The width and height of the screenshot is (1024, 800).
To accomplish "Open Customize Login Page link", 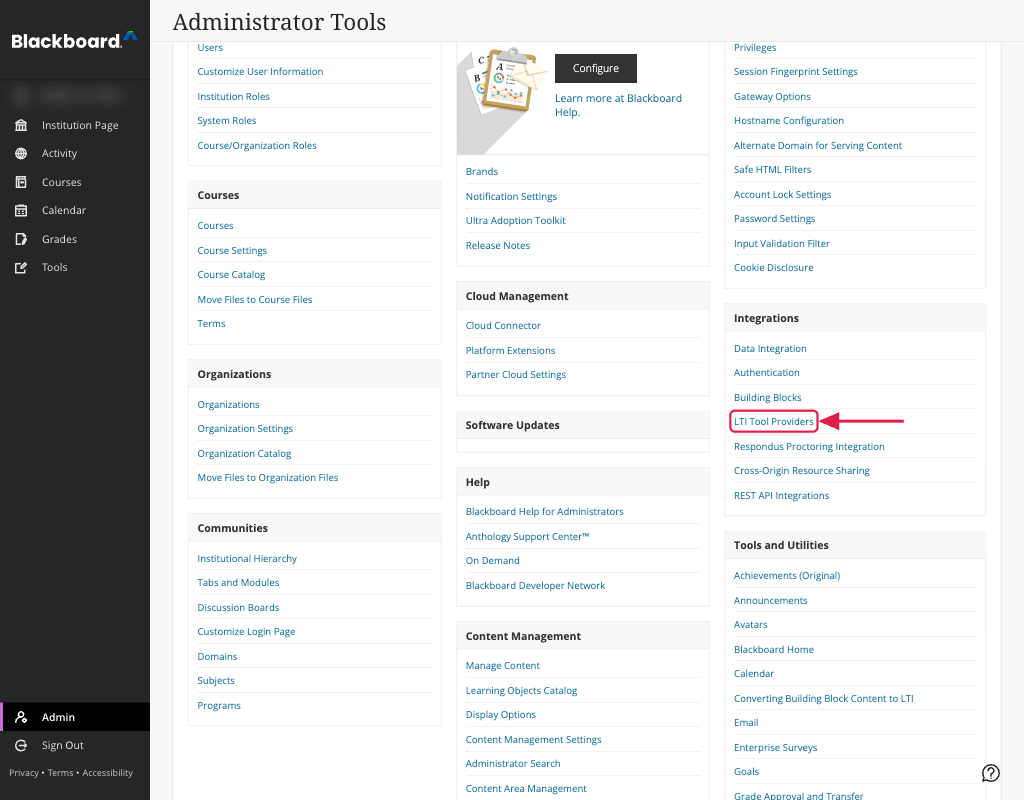I will tap(246, 632).
